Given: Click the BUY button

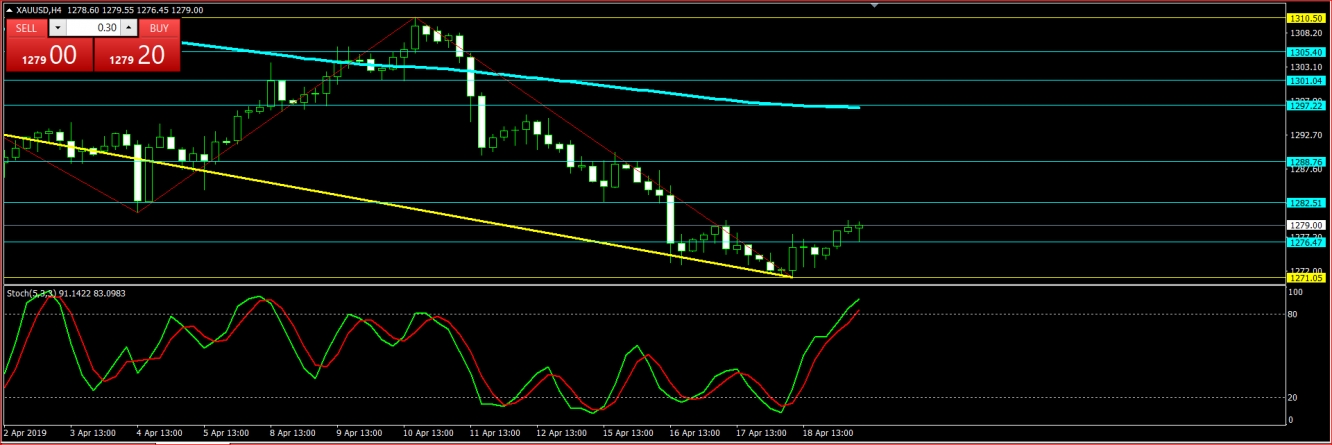Looking at the screenshot, I should pyautogui.click(x=158, y=28).
